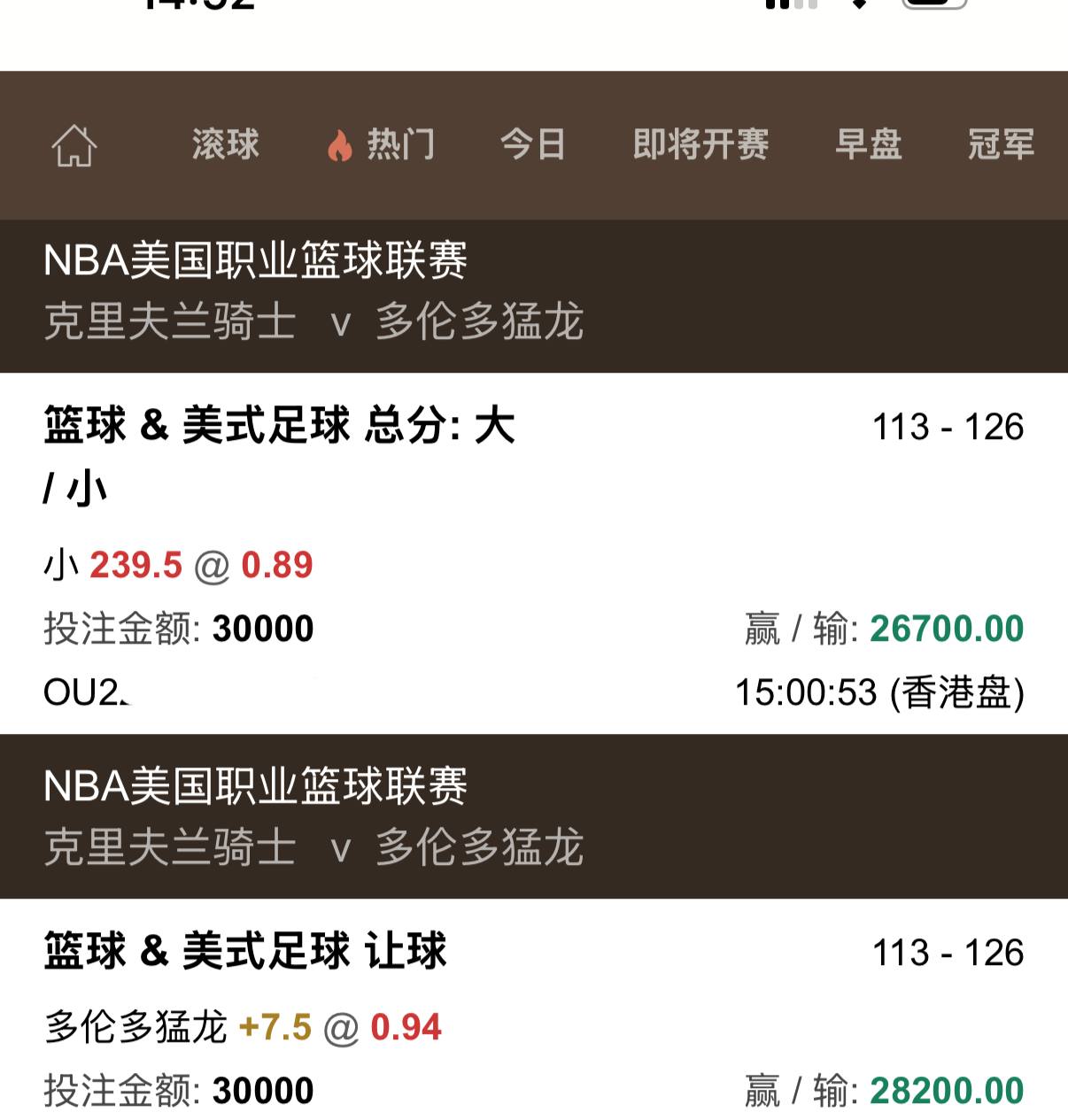1068x1120 pixels.
Task: Tap the battery icon in status bar
Action: coord(933,4)
